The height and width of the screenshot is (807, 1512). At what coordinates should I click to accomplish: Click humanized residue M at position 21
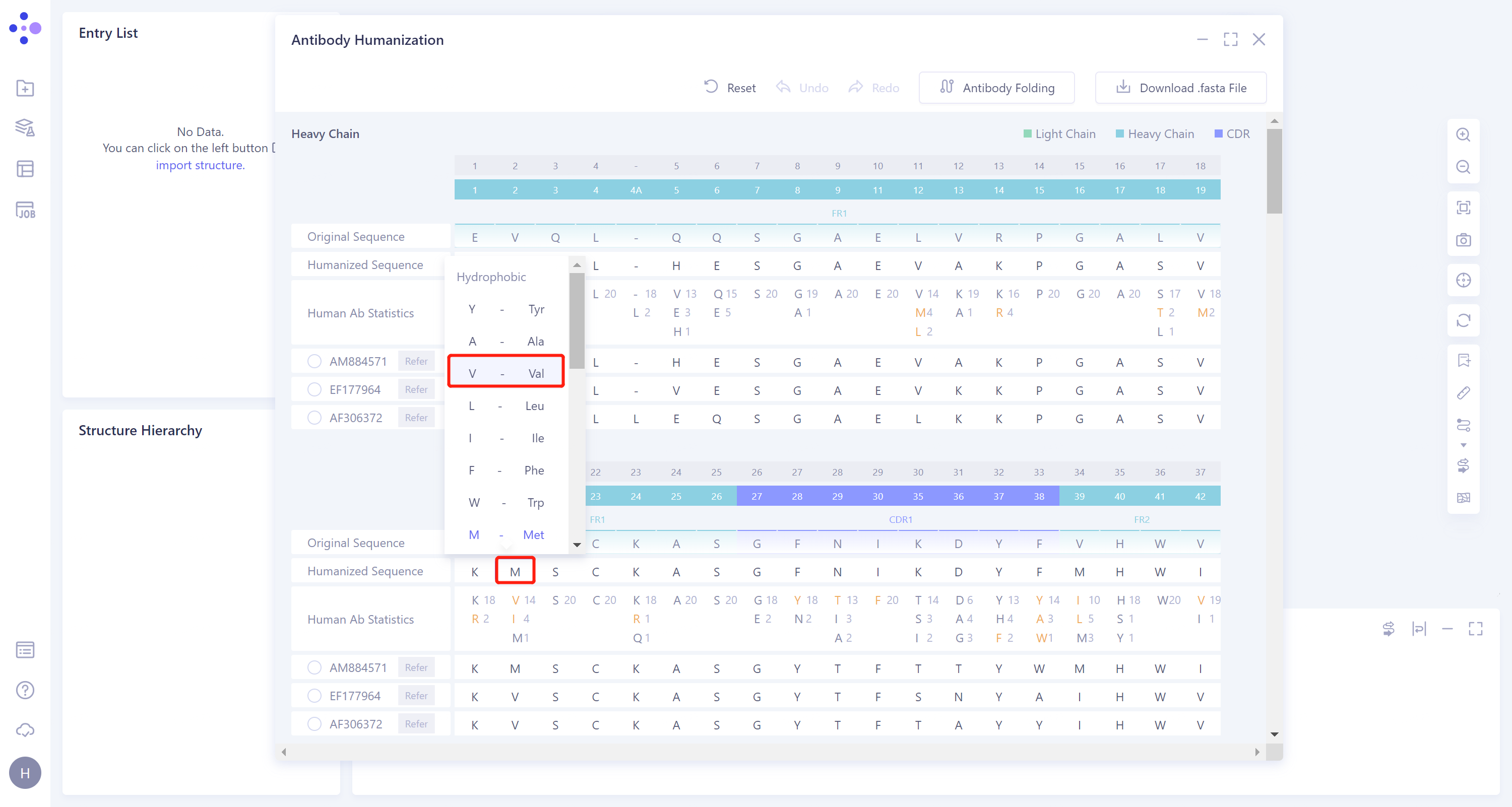[515, 572]
